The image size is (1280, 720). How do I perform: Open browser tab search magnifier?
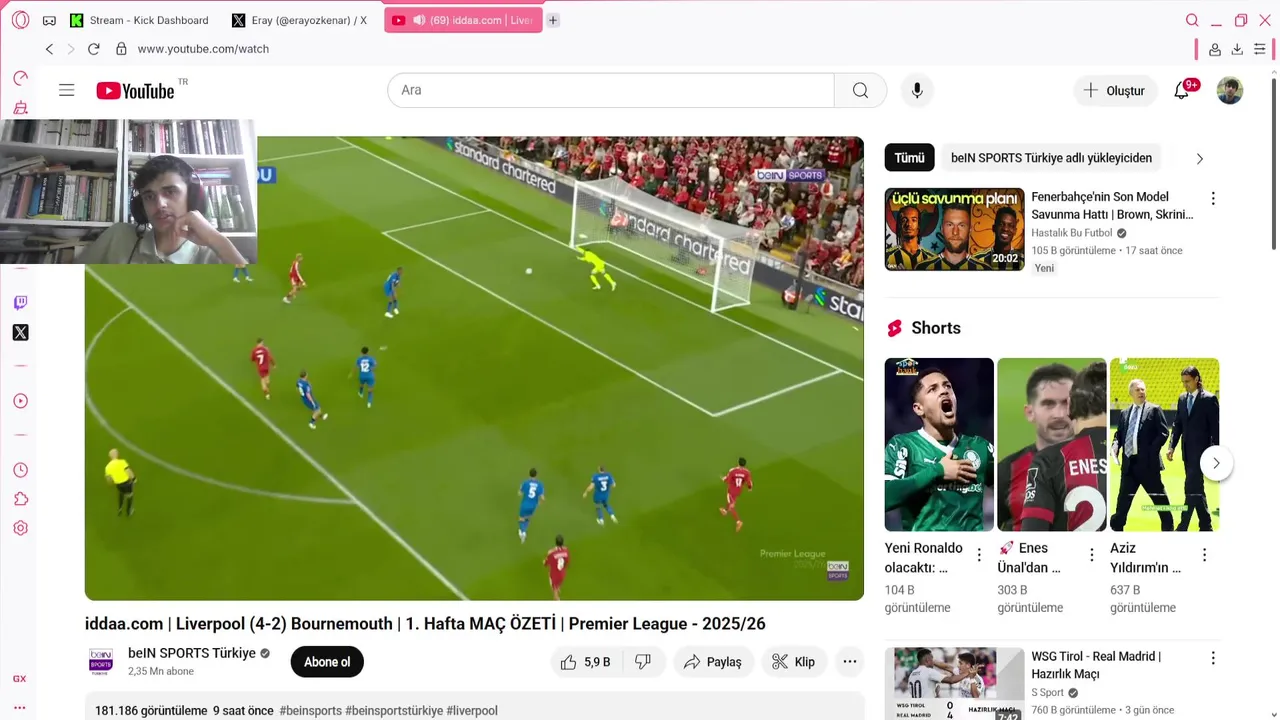tap(1192, 20)
